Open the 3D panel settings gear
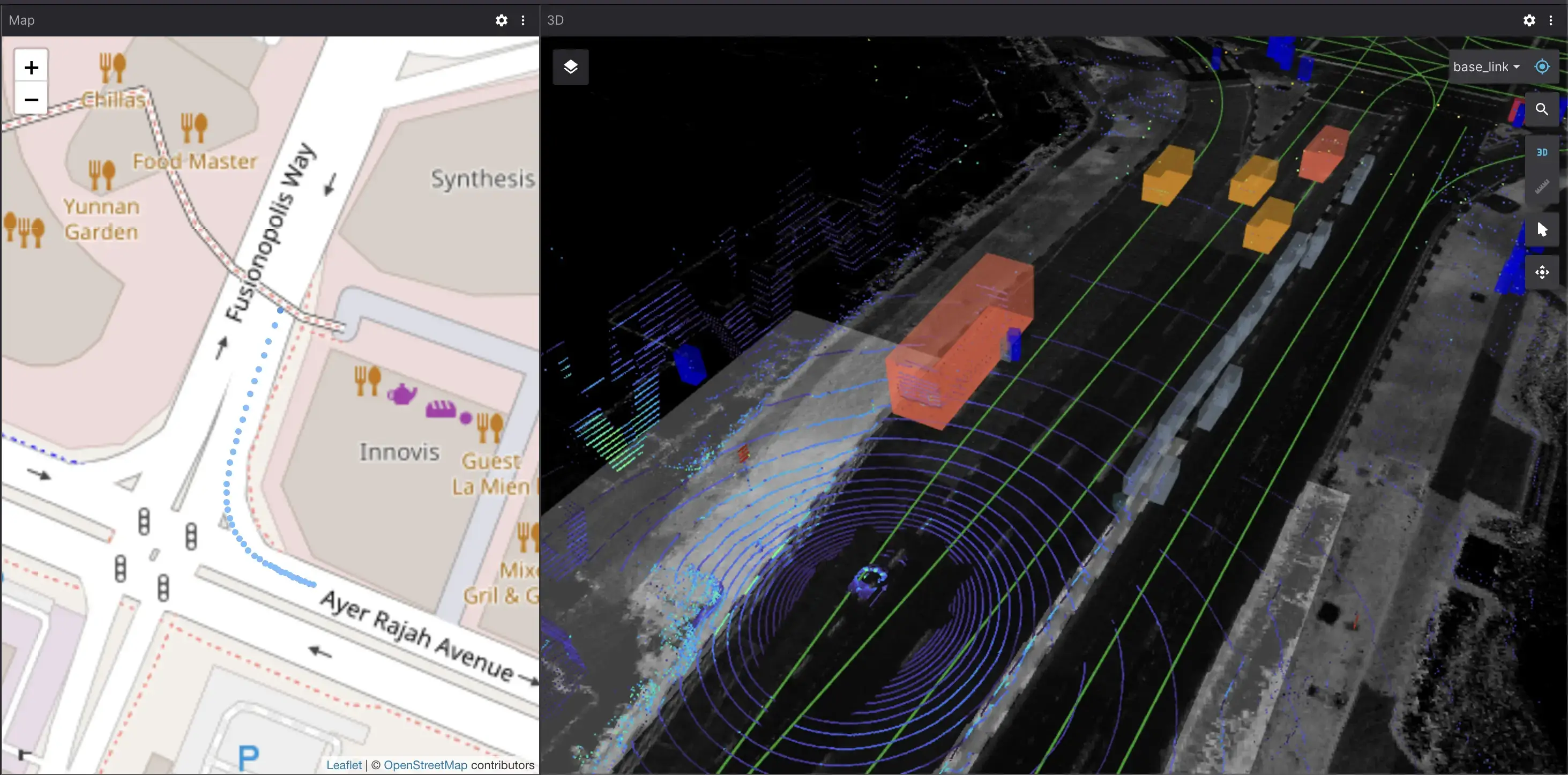Viewport: 1568px width, 775px height. tap(1529, 20)
